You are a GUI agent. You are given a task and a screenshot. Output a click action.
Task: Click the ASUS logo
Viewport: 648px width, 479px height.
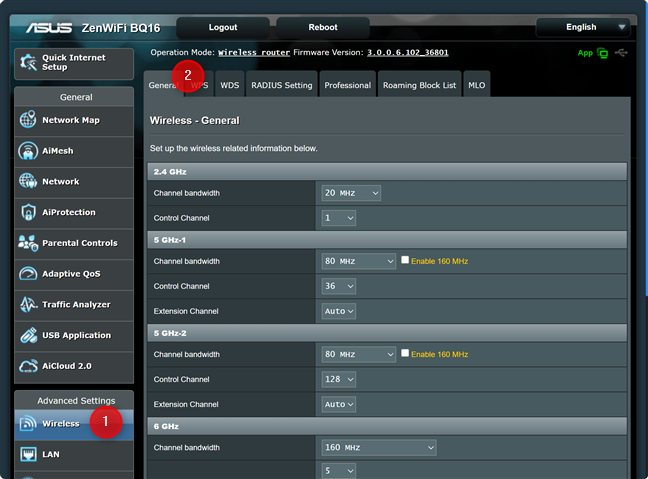[49, 28]
